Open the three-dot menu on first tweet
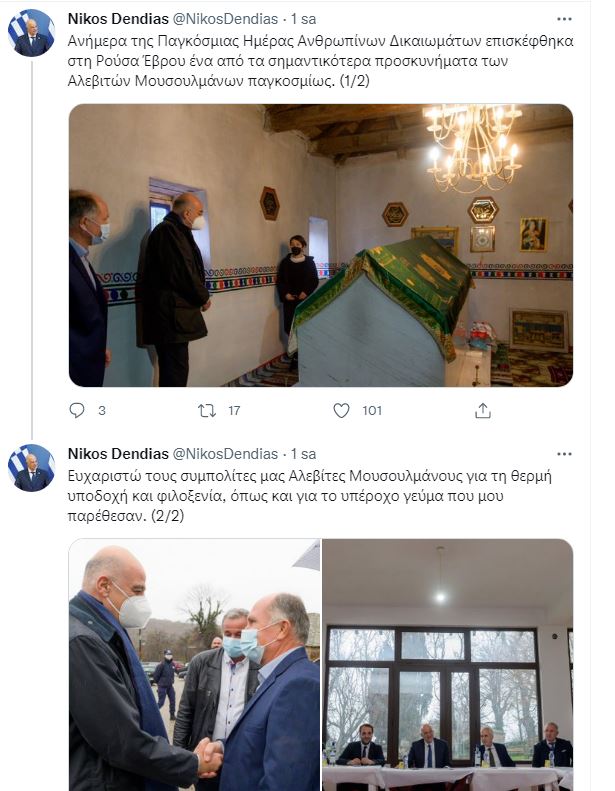Image resolution: width=615 pixels, height=791 pixels. [564, 19]
